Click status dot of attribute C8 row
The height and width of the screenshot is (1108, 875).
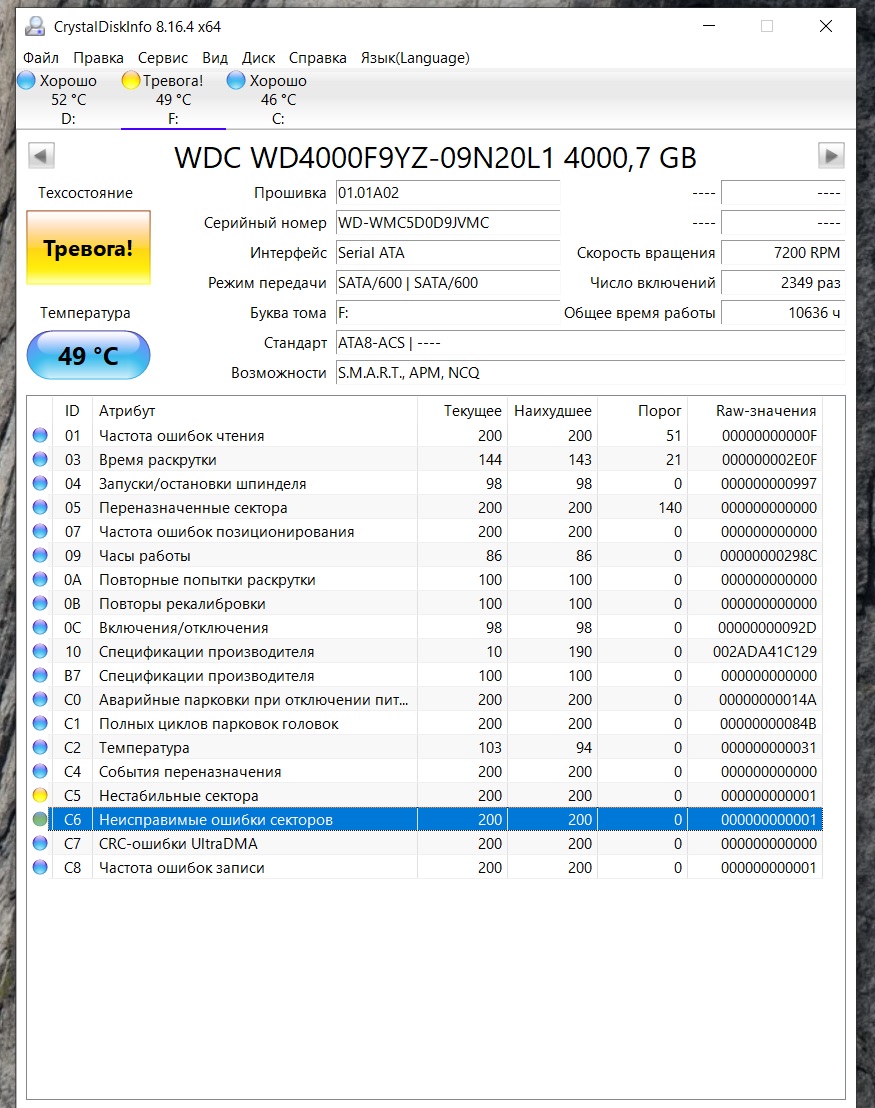pos(40,868)
